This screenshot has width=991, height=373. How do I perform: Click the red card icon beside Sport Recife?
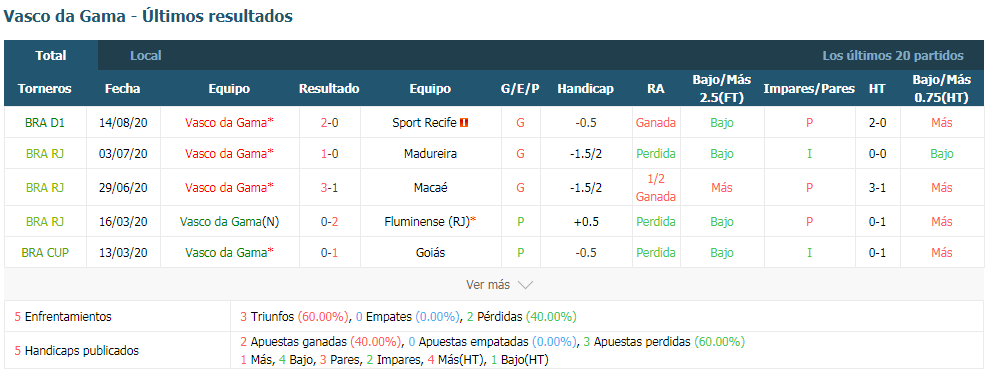point(463,123)
